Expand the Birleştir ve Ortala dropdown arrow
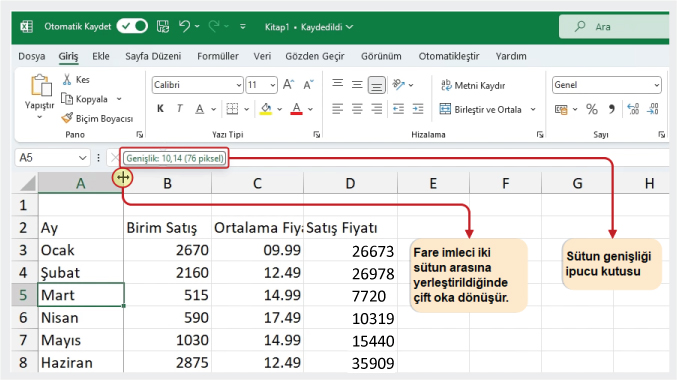The image size is (677, 380). point(533,109)
